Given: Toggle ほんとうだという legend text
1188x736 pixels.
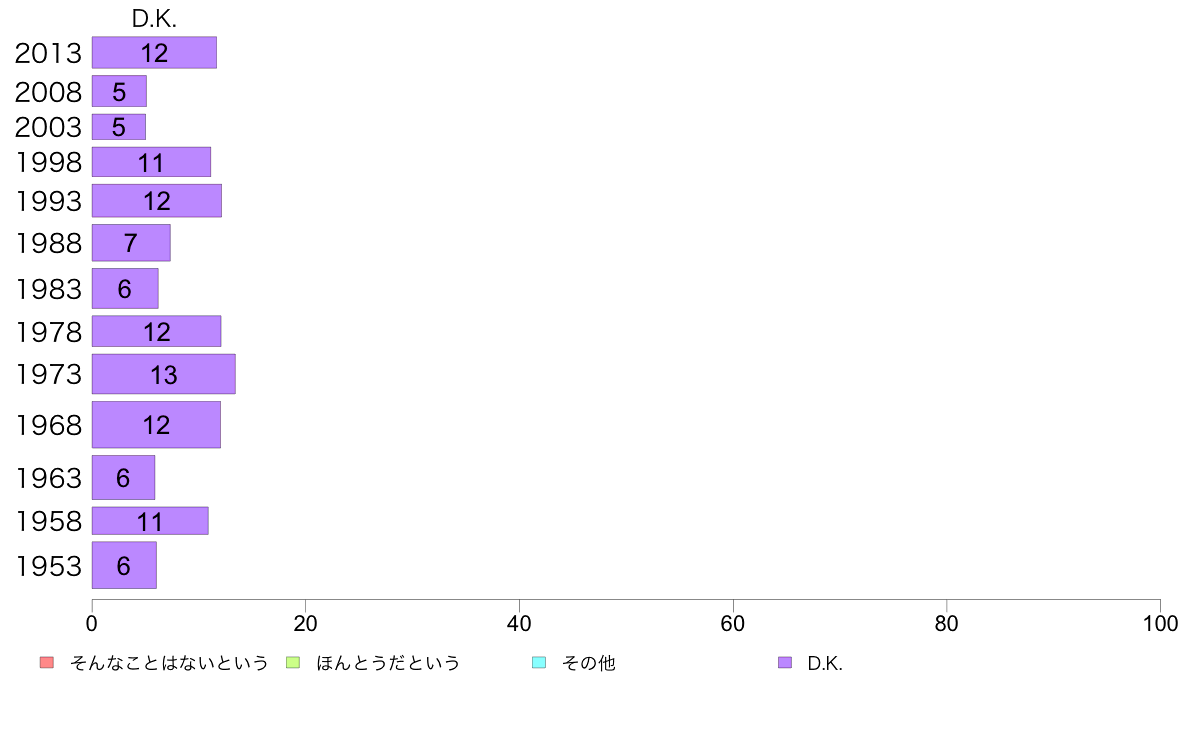Looking at the screenshot, I should [388, 663].
